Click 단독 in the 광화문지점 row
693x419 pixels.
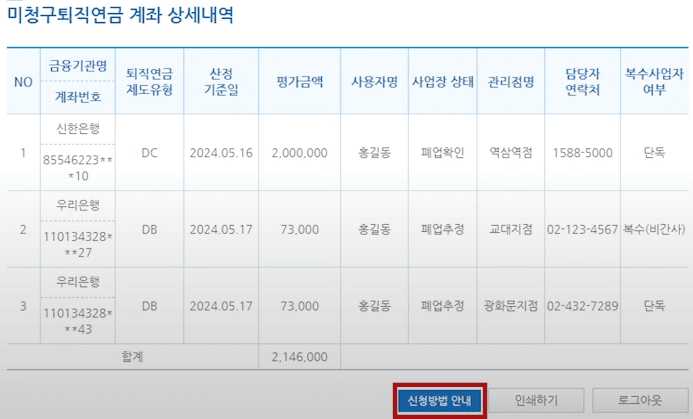tap(654, 306)
